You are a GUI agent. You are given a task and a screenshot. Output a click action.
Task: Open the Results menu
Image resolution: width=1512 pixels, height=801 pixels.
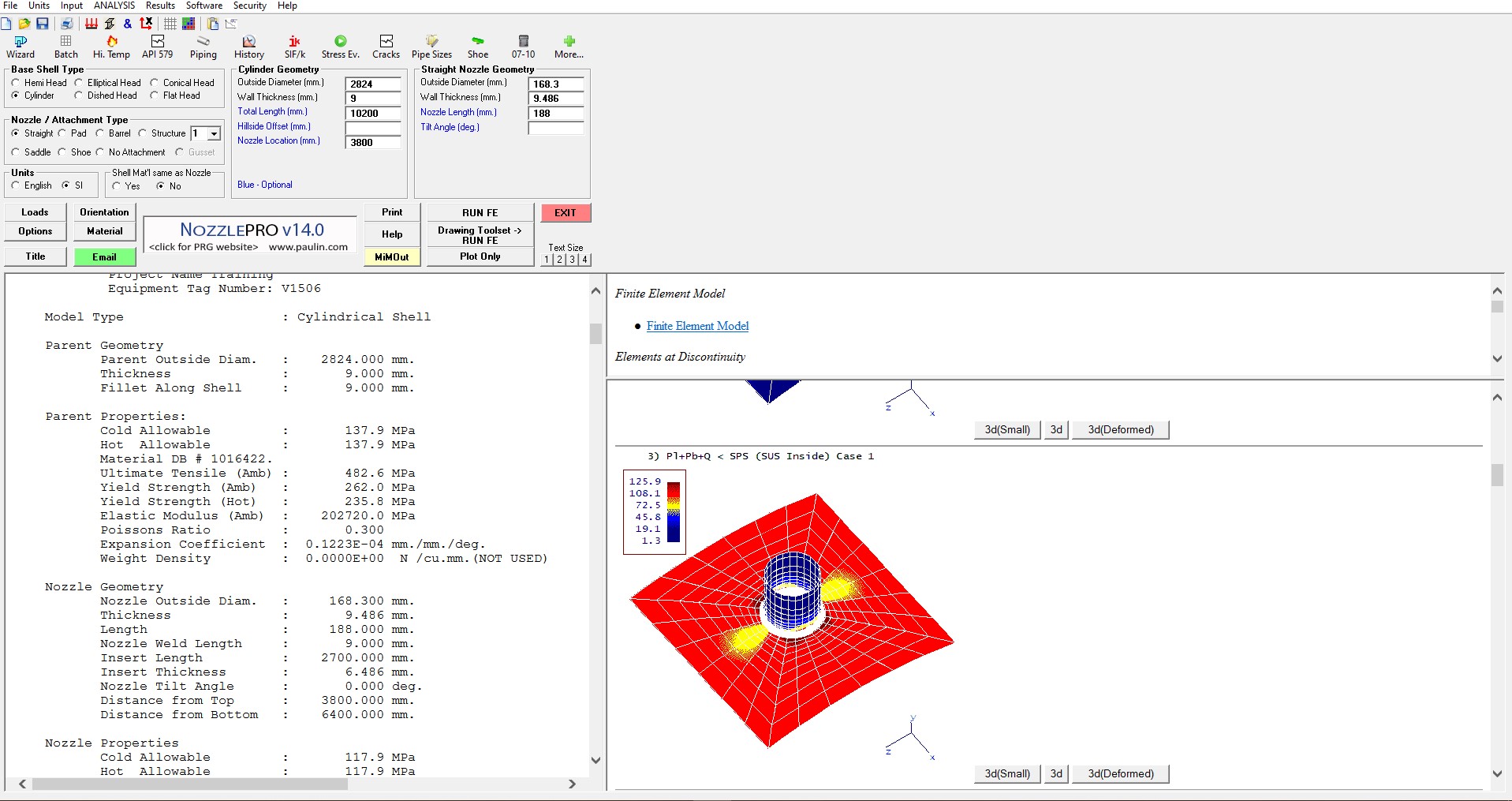click(160, 6)
